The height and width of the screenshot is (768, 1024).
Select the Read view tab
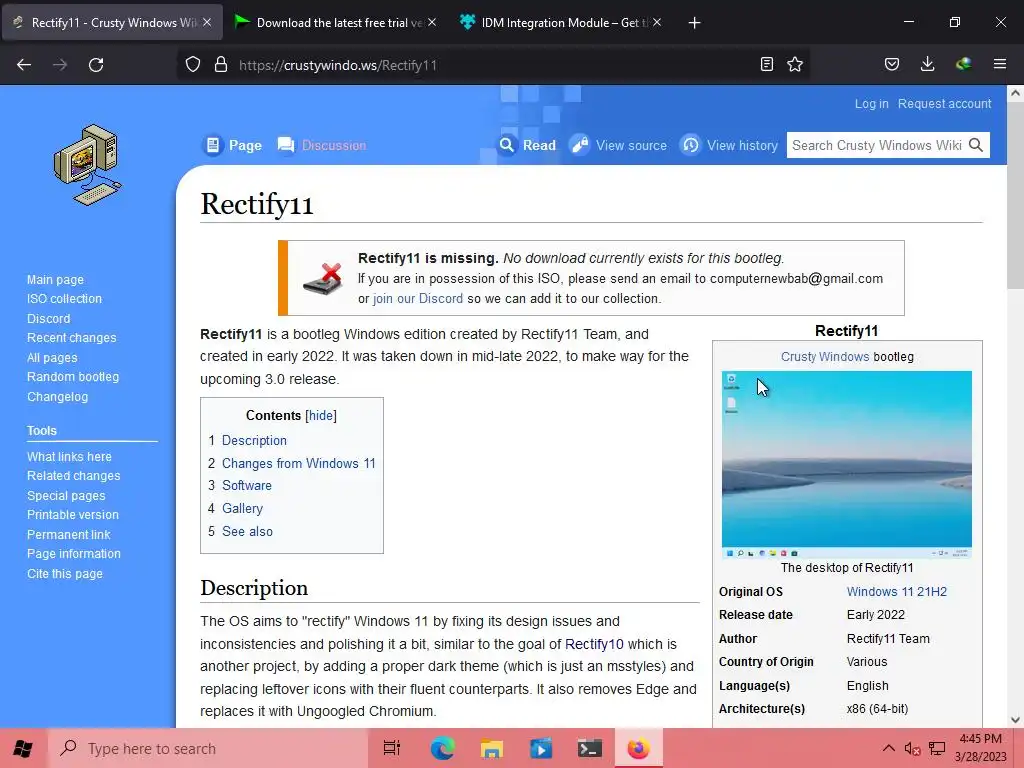coord(527,145)
